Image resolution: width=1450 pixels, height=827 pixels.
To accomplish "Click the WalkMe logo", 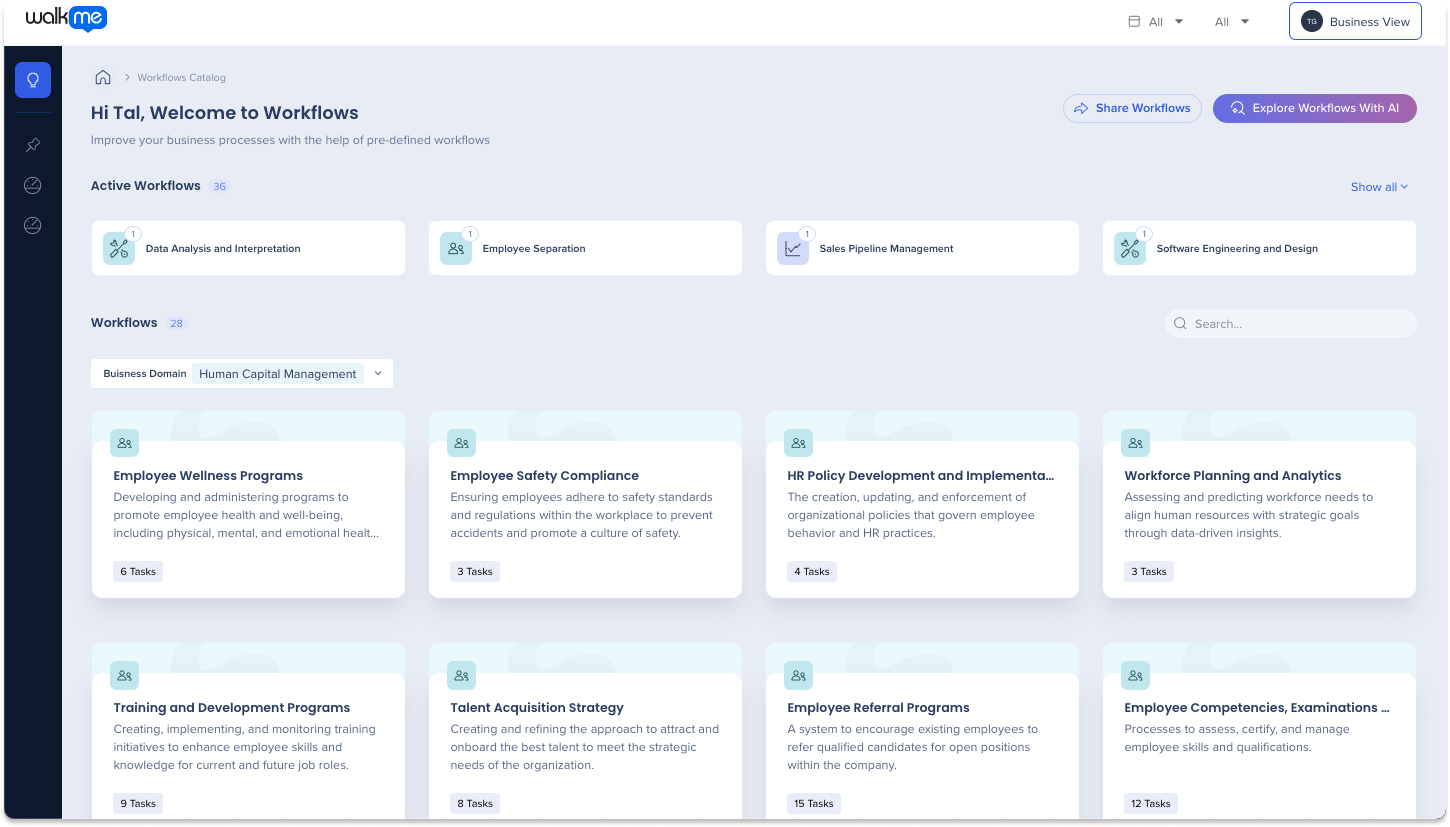I will 66,18.
